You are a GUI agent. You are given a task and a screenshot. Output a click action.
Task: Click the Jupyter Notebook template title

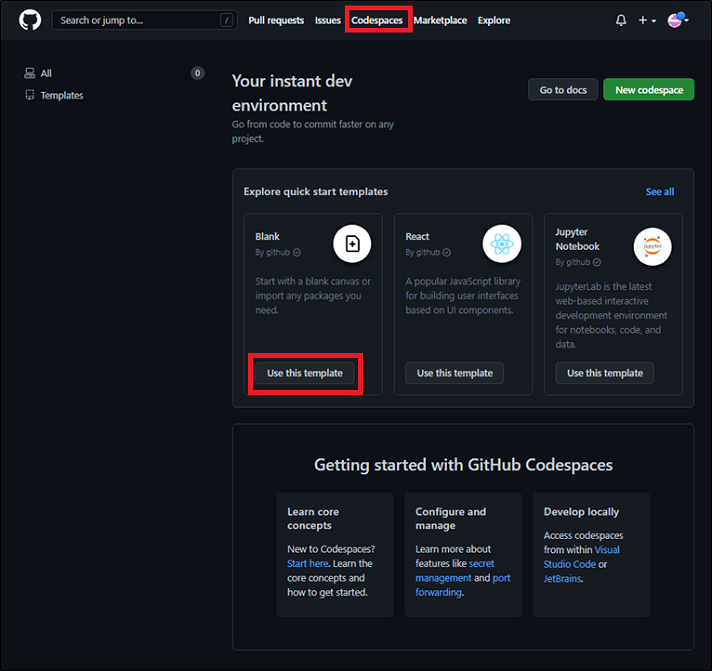578,239
